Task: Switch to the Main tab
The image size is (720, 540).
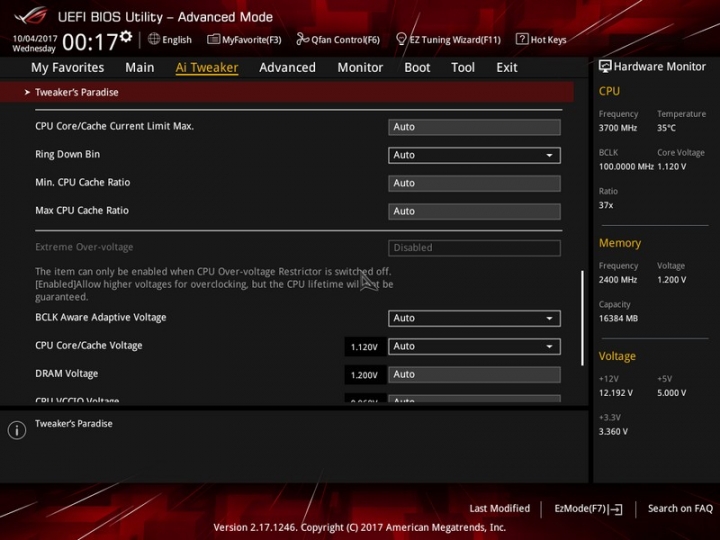Action: click(140, 68)
